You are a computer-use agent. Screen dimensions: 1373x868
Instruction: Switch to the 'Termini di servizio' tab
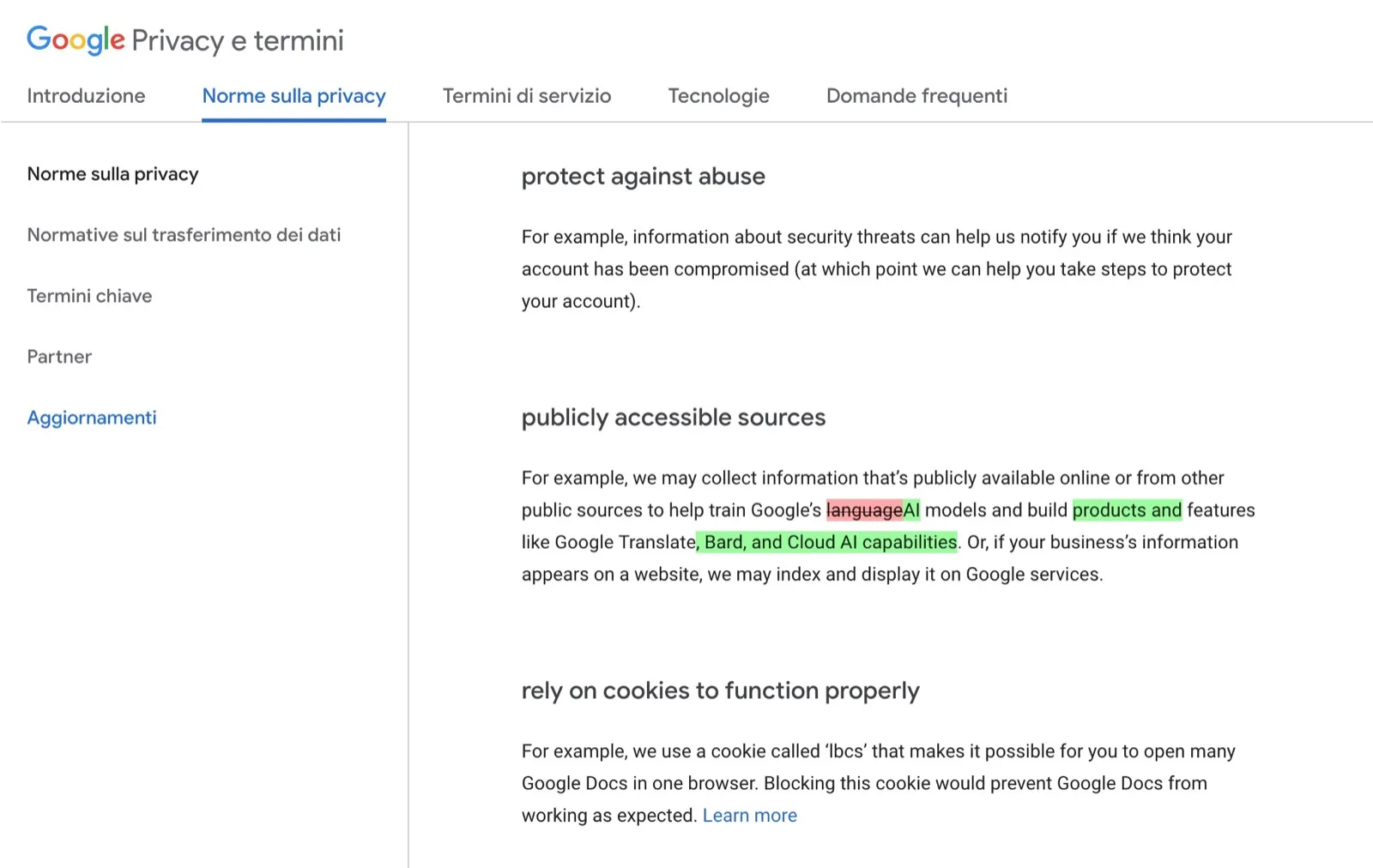526,96
